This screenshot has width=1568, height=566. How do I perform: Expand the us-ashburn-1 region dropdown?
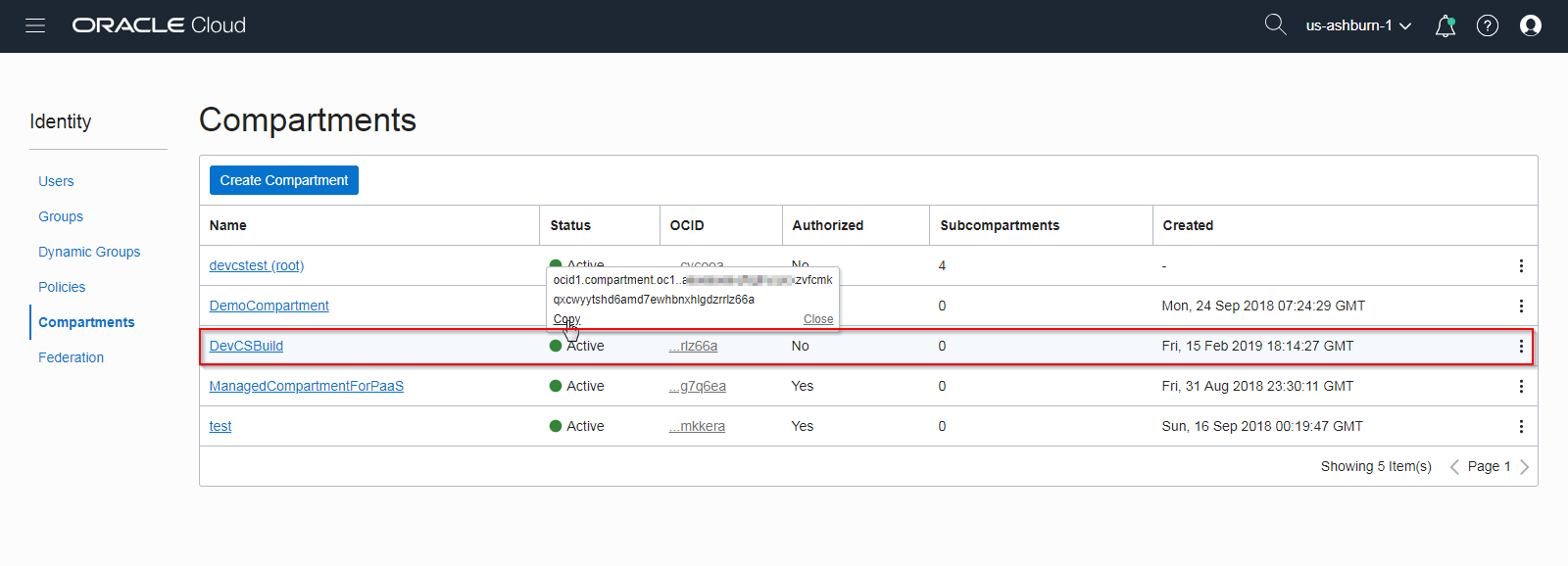pyautogui.click(x=1358, y=25)
